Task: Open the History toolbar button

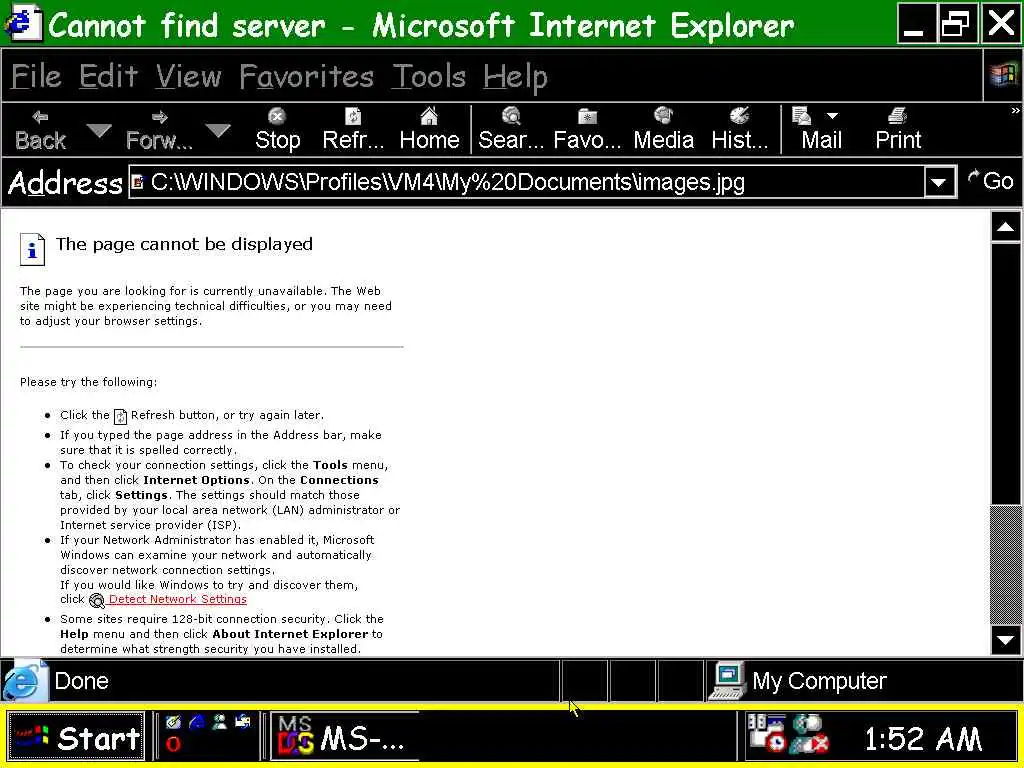Action: pyautogui.click(x=739, y=129)
